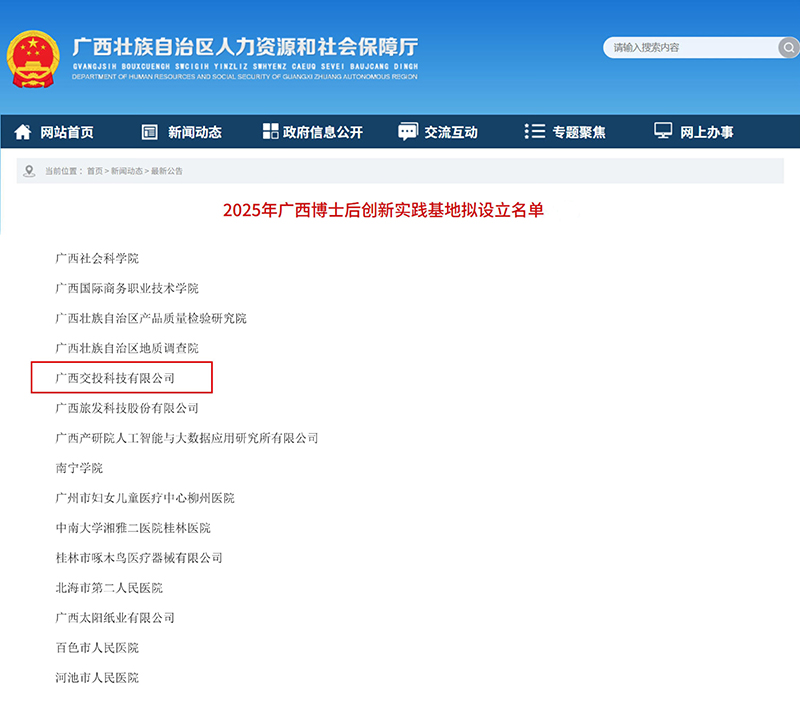Screen dimensions: 800x706
Task: Click the national emblem logo
Action: click(35, 55)
